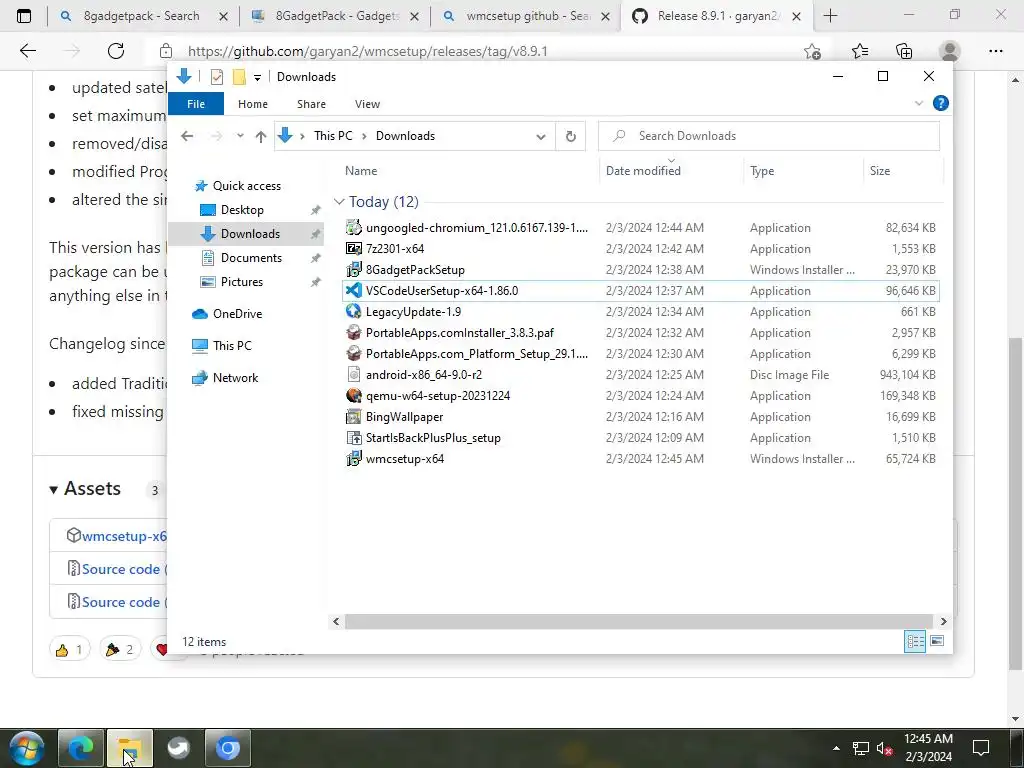
Task: Go up one folder level in Explorer
Action: click(261, 136)
